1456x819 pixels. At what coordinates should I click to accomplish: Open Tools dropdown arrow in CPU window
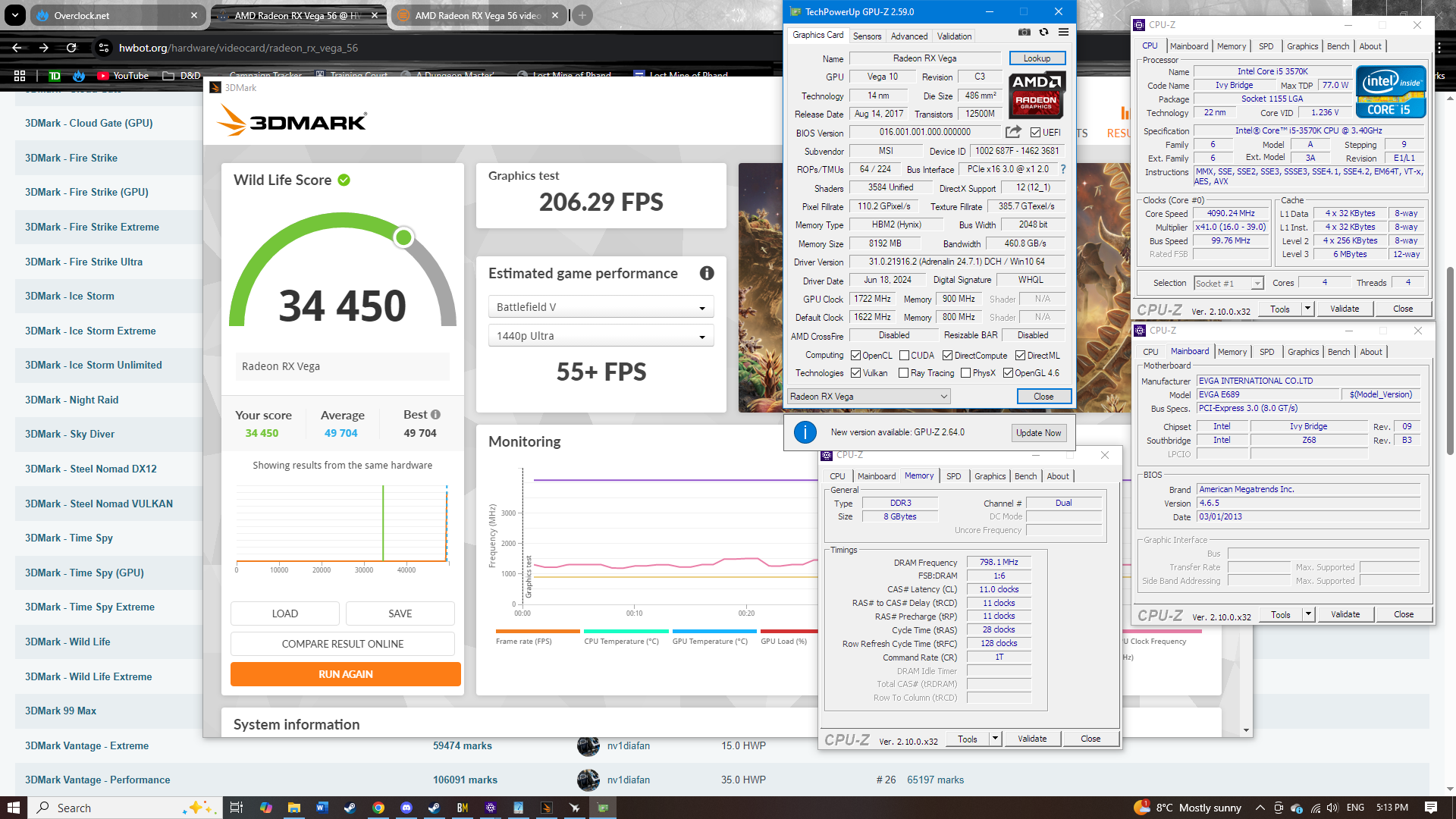[x=1307, y=309]
